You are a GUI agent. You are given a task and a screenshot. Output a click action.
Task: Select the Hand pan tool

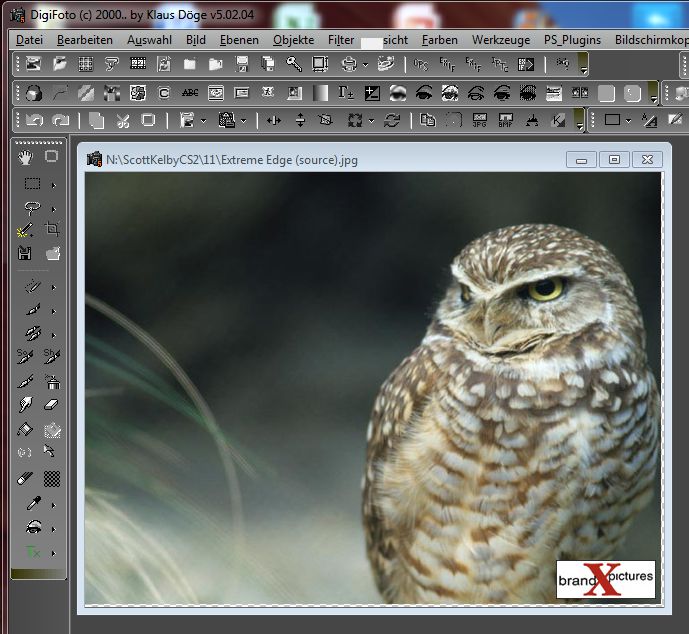click(26, 156)
